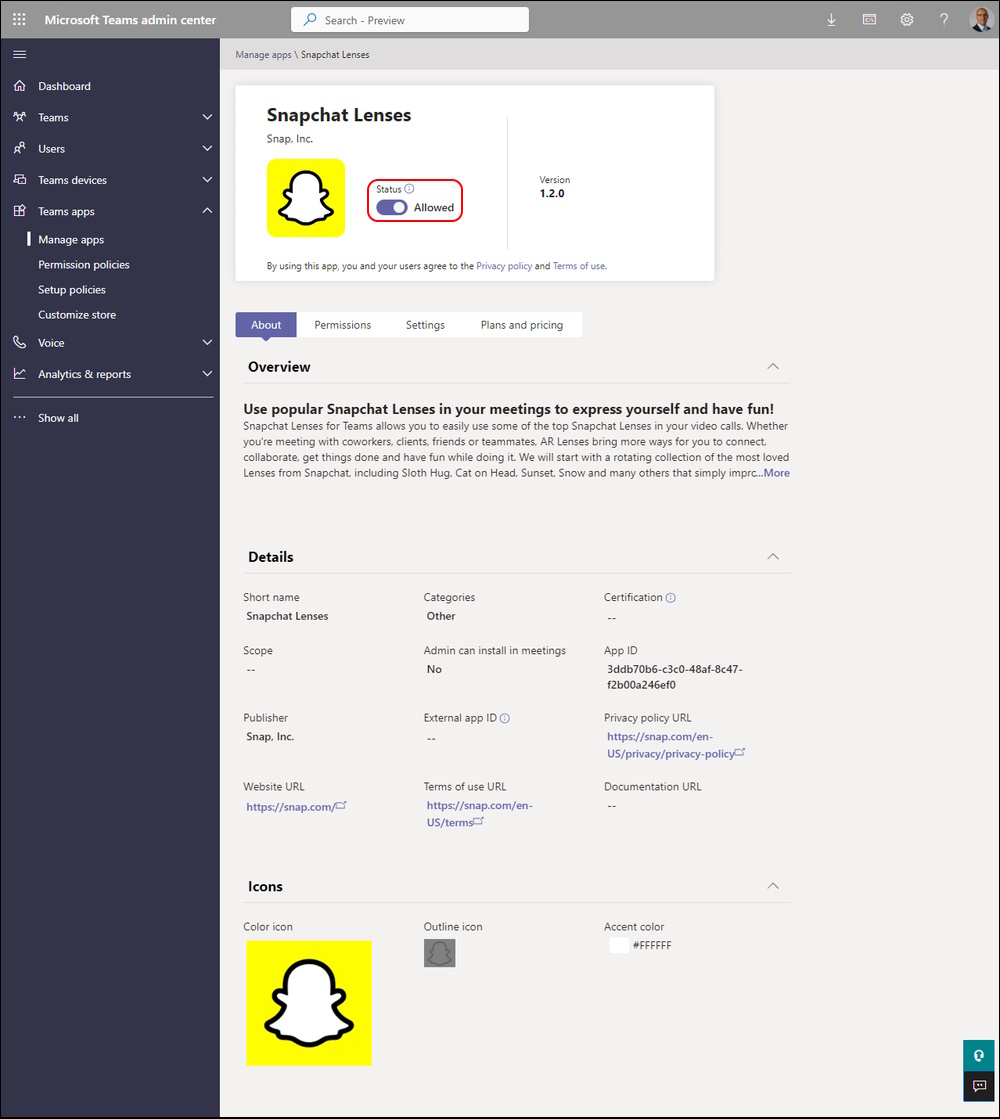Screen dimensions: 1000x1119
Task: Click the hamburger menu collapse icon
Action: (20, 54)
